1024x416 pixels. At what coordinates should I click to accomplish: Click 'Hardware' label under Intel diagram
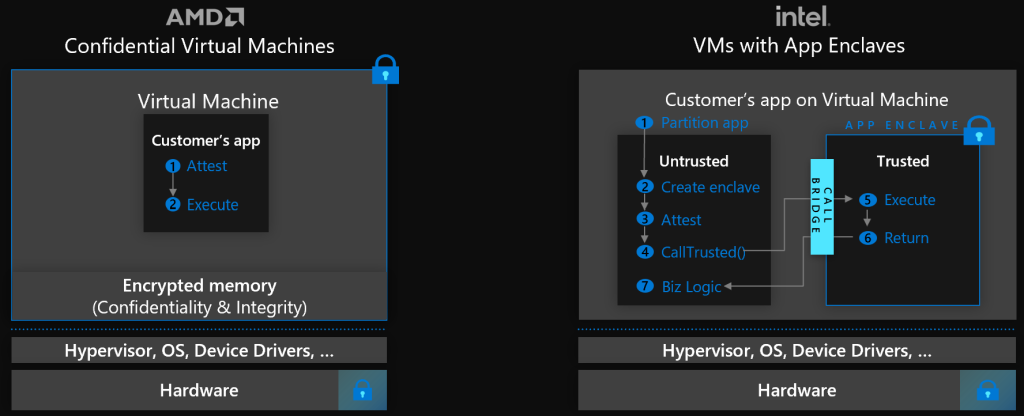click(797, 391)
